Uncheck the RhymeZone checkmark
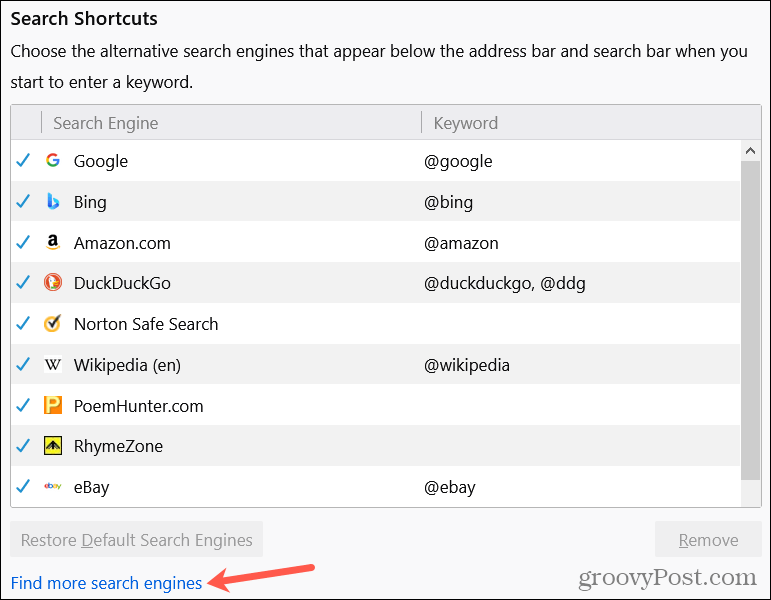This screenshot has height=600, width=771. tap(23, 446)
